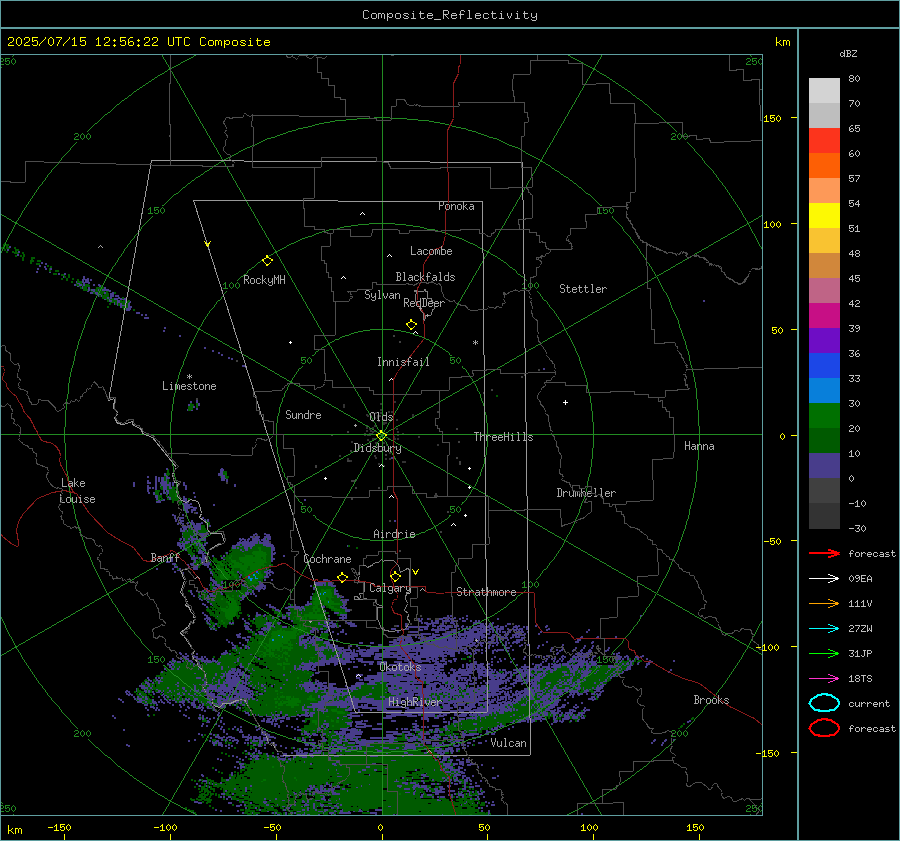Image resolution: width=900 pixels, height=841 pixels.
Task: Click the Okotoks label
Action: coord(400,667)
